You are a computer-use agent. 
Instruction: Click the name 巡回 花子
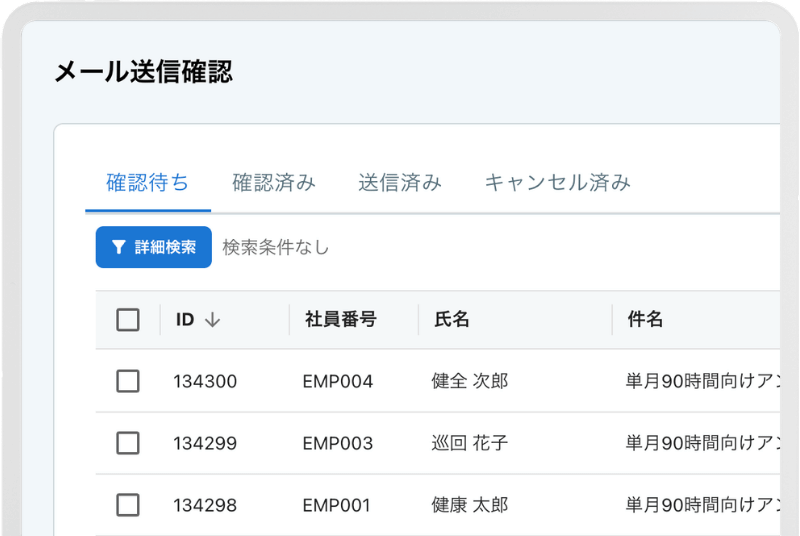(x=470, y=443)
